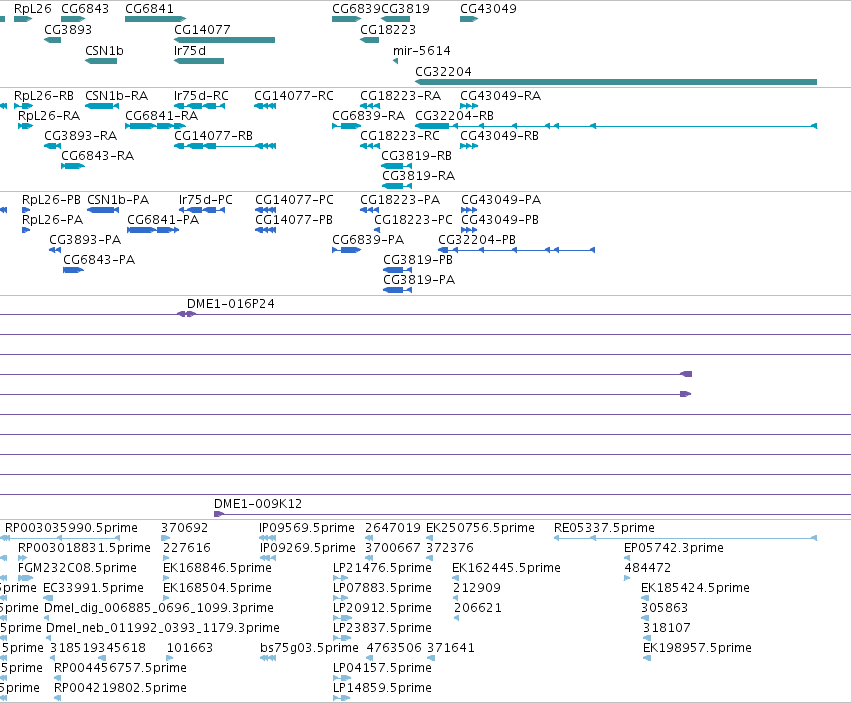Open the CG18223 gene label

tap(388, 29)
